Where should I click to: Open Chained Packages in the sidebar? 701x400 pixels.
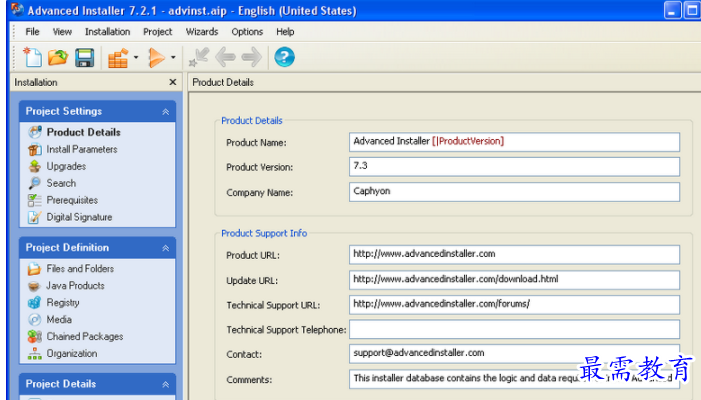click(x=84, y=337)
